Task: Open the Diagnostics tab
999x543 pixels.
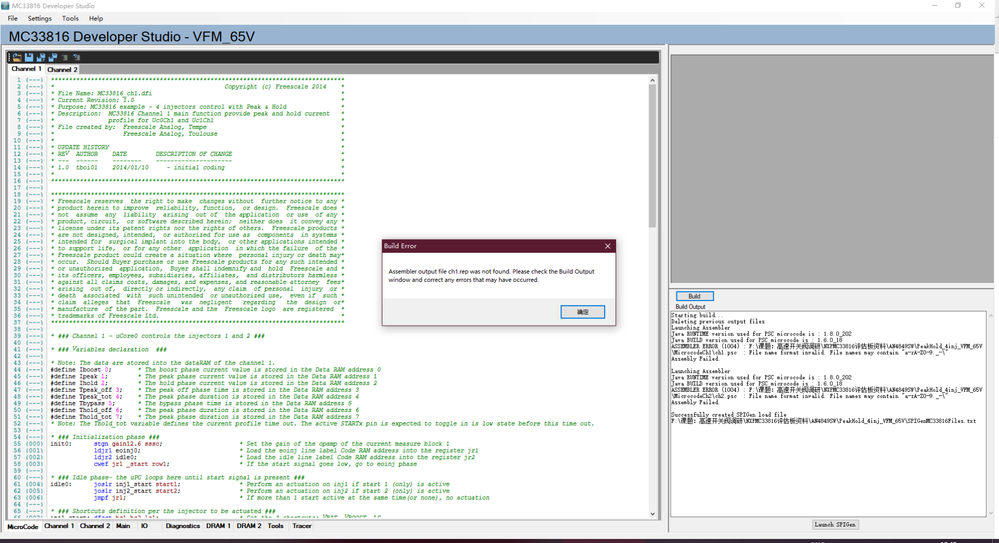Action: click(182, 526)
